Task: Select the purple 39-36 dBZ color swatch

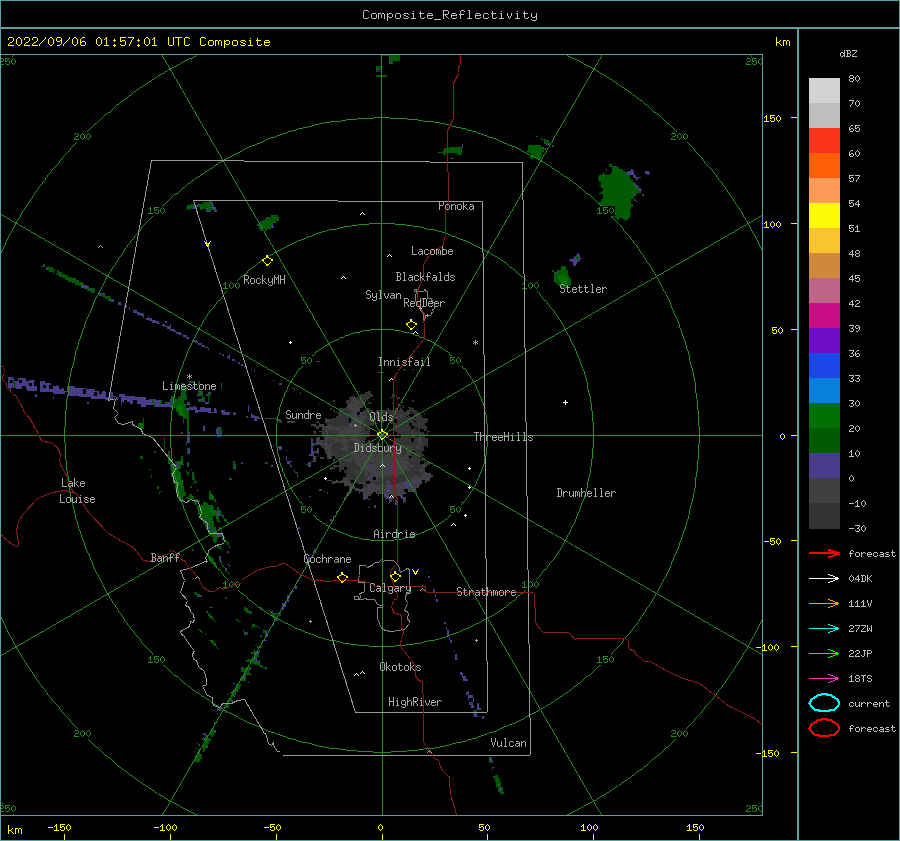Action: (824, 340)
